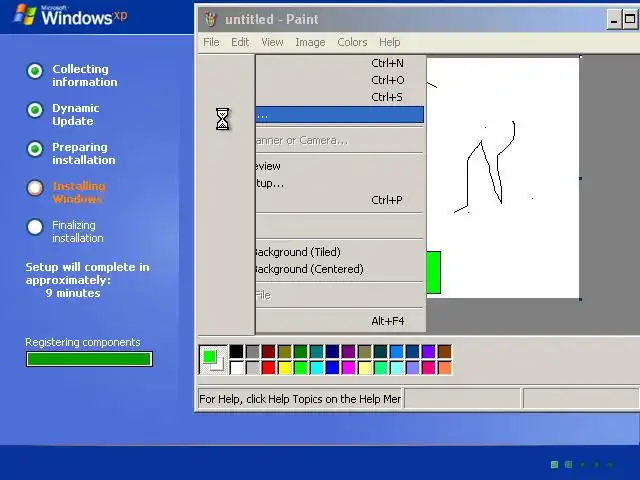The height and width of the screenshot is (480, 640).
Task: Pick the orange color swatch
Action: tap(444, 368)
